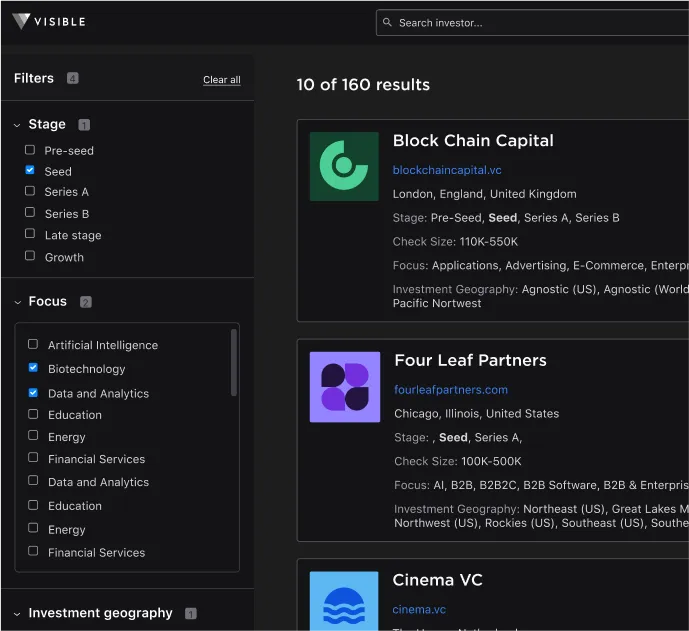
Task: Check the first Financial Services checkbox
Action: [33, 457]
